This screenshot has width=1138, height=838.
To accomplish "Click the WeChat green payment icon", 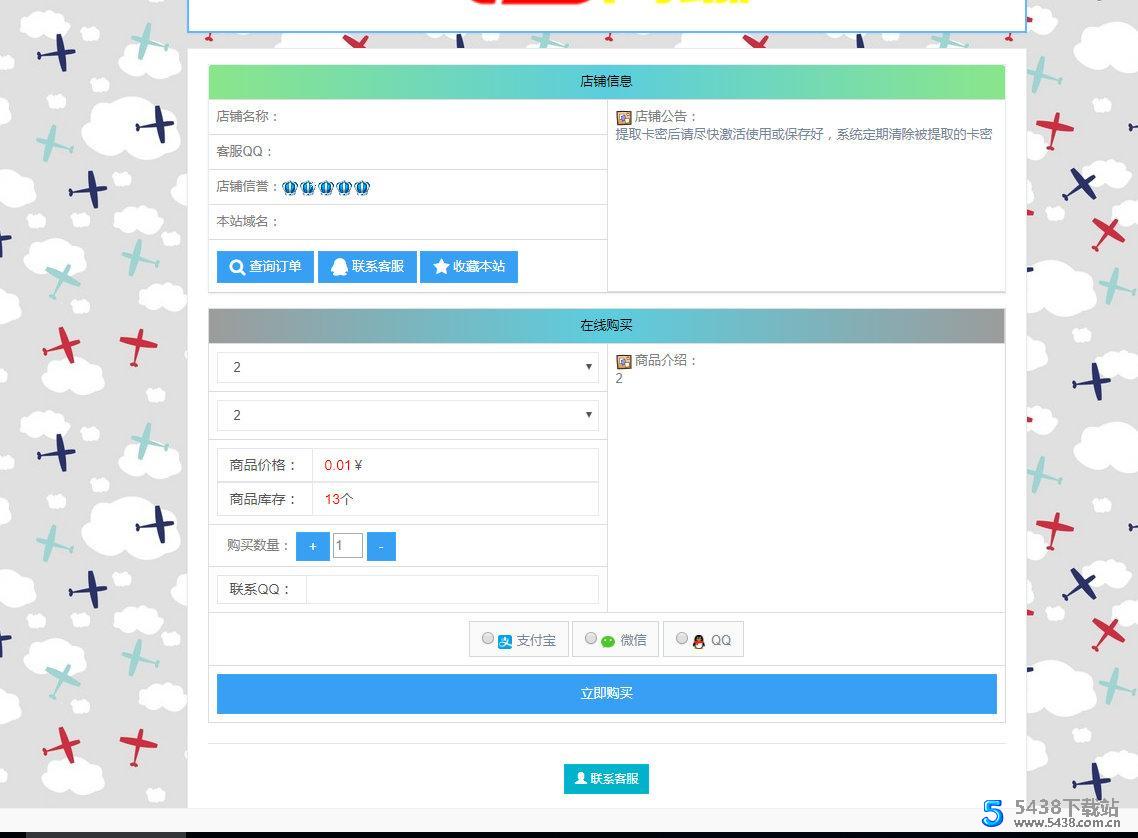I will point(607,640).
